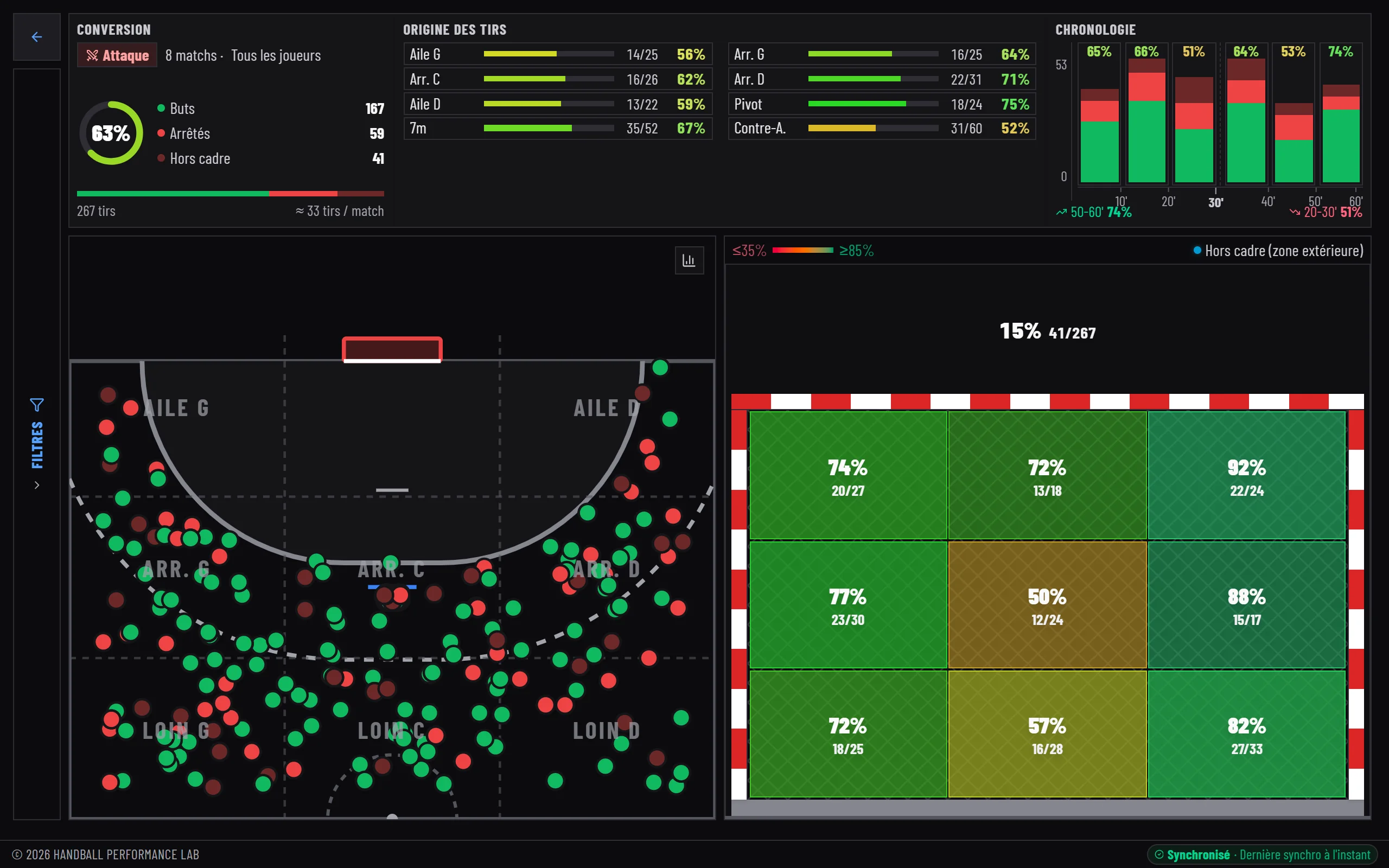The image size is (1389, 868).
Task: Select the Aile D shot origin row
Action: [x=558, y=104]
